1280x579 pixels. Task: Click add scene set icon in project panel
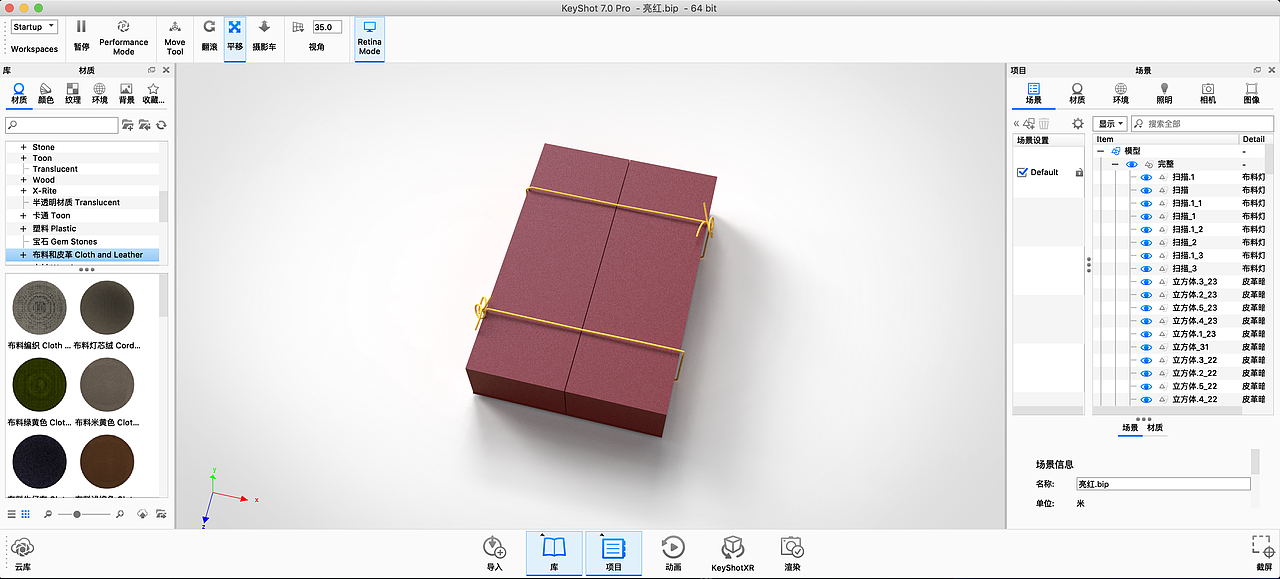[x=1029, y=123]
